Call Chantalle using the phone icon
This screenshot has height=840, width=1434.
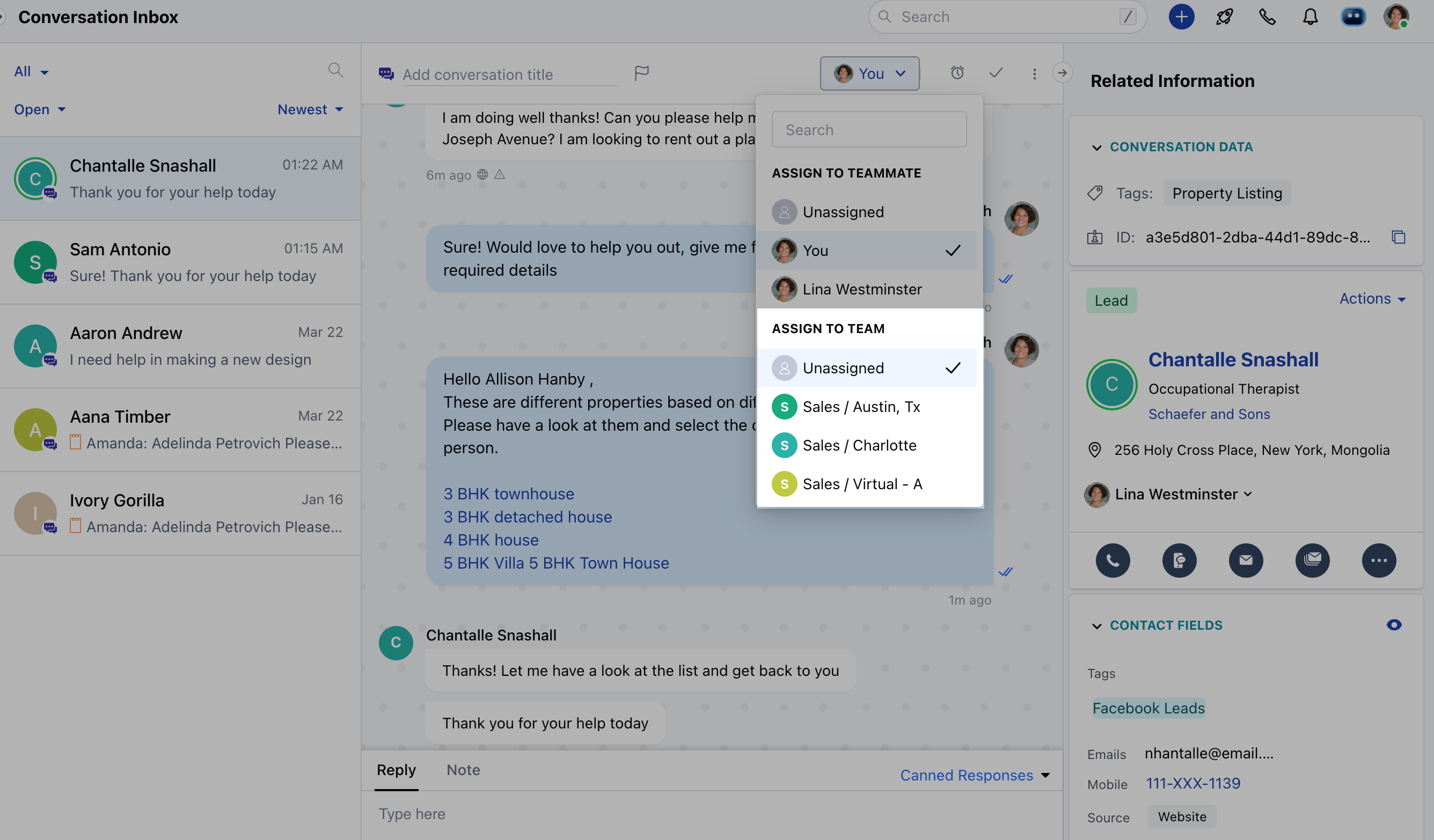point(1113,560)
